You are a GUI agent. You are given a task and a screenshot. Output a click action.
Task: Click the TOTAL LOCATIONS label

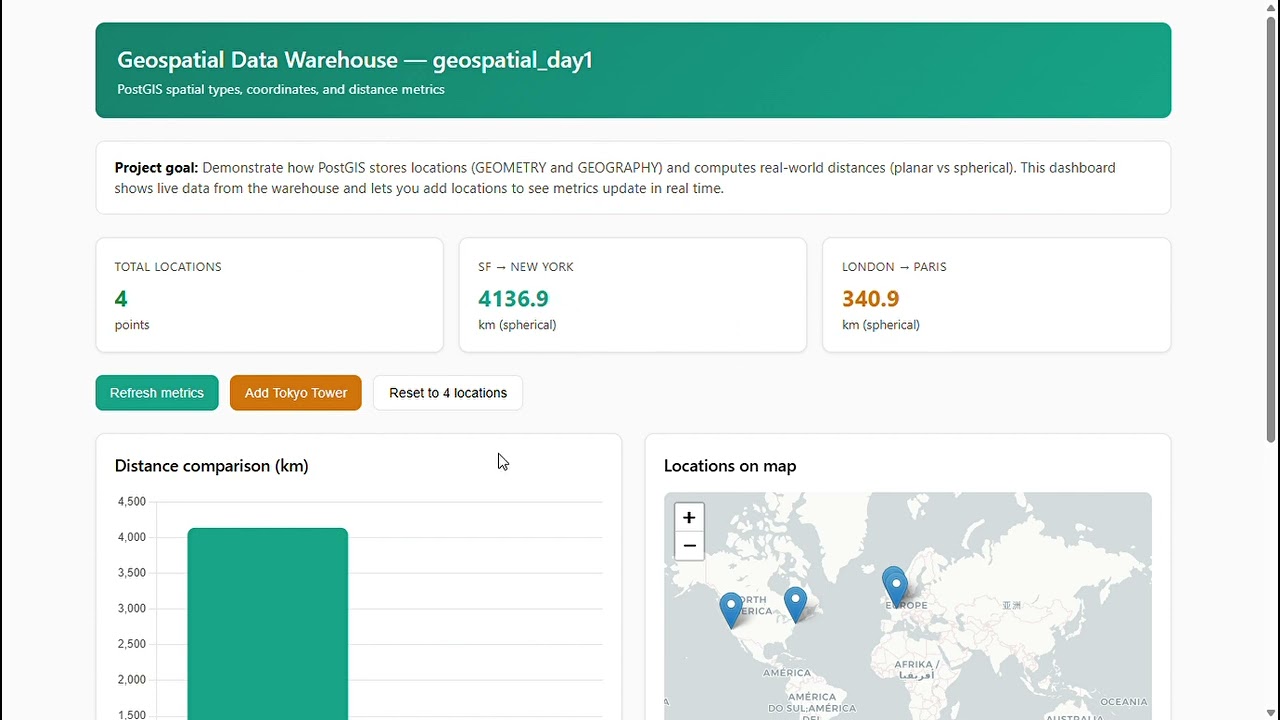coord(168,267)
